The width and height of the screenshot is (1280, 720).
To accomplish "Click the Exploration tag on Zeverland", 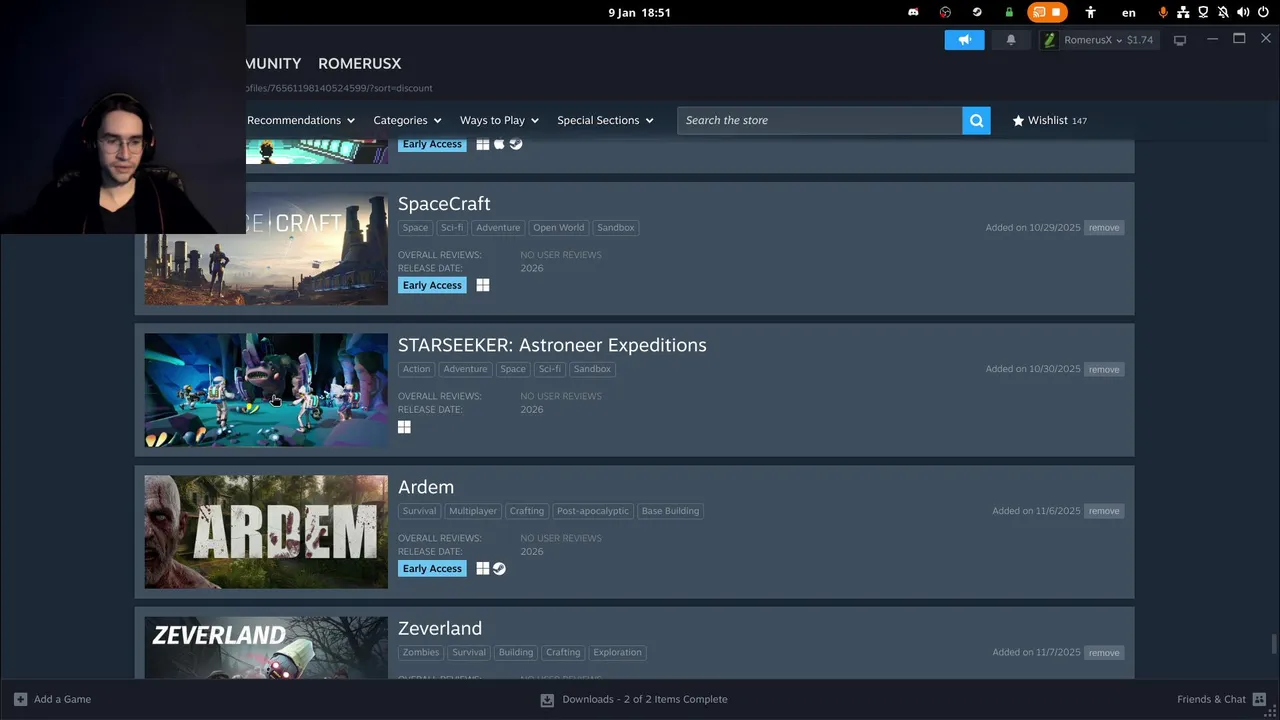I will tap(617, 652).
